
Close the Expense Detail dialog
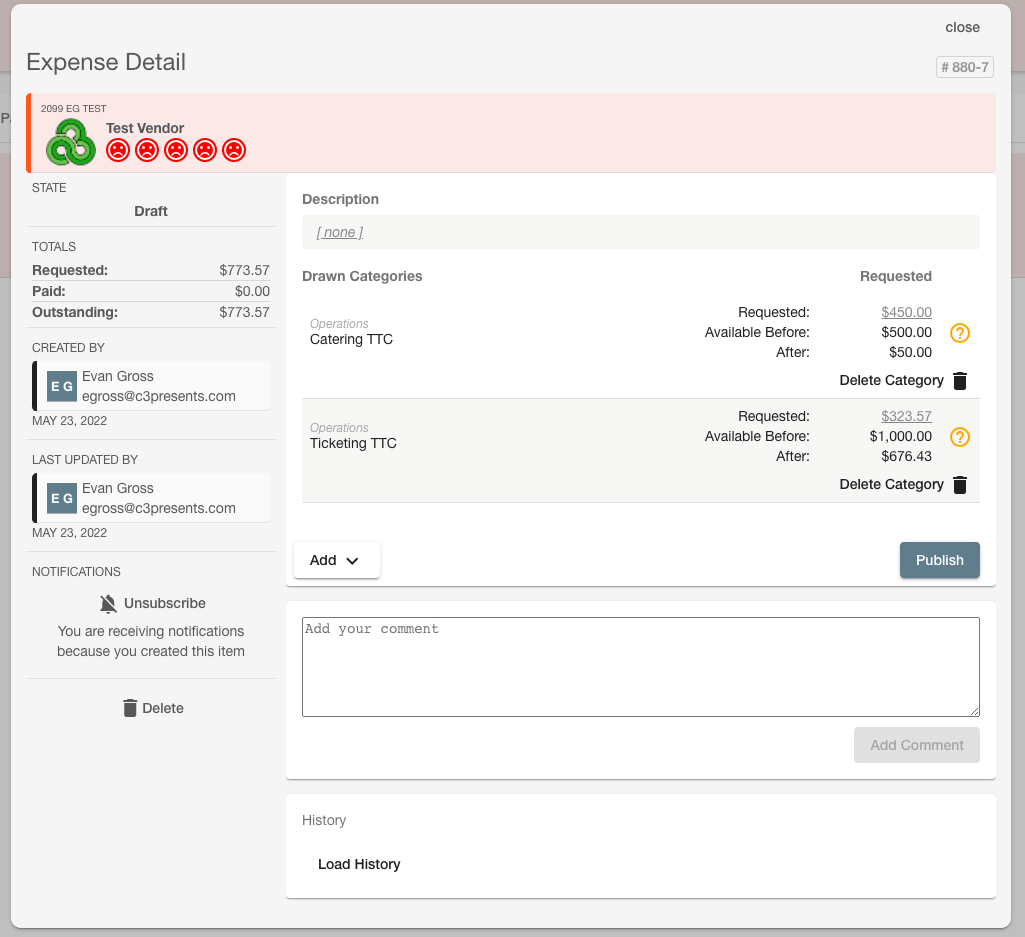pos(962,27)
